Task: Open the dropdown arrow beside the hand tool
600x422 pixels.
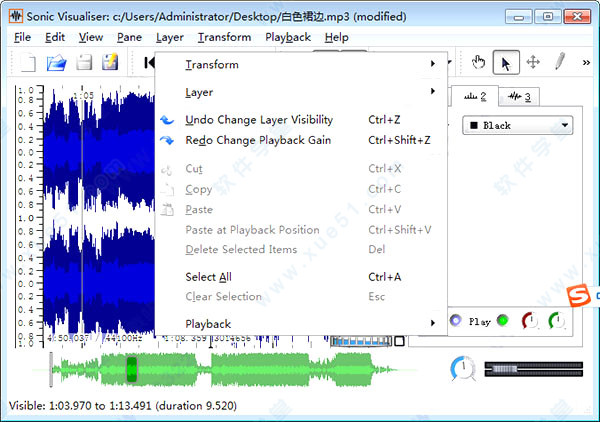Action: point(450,62)
